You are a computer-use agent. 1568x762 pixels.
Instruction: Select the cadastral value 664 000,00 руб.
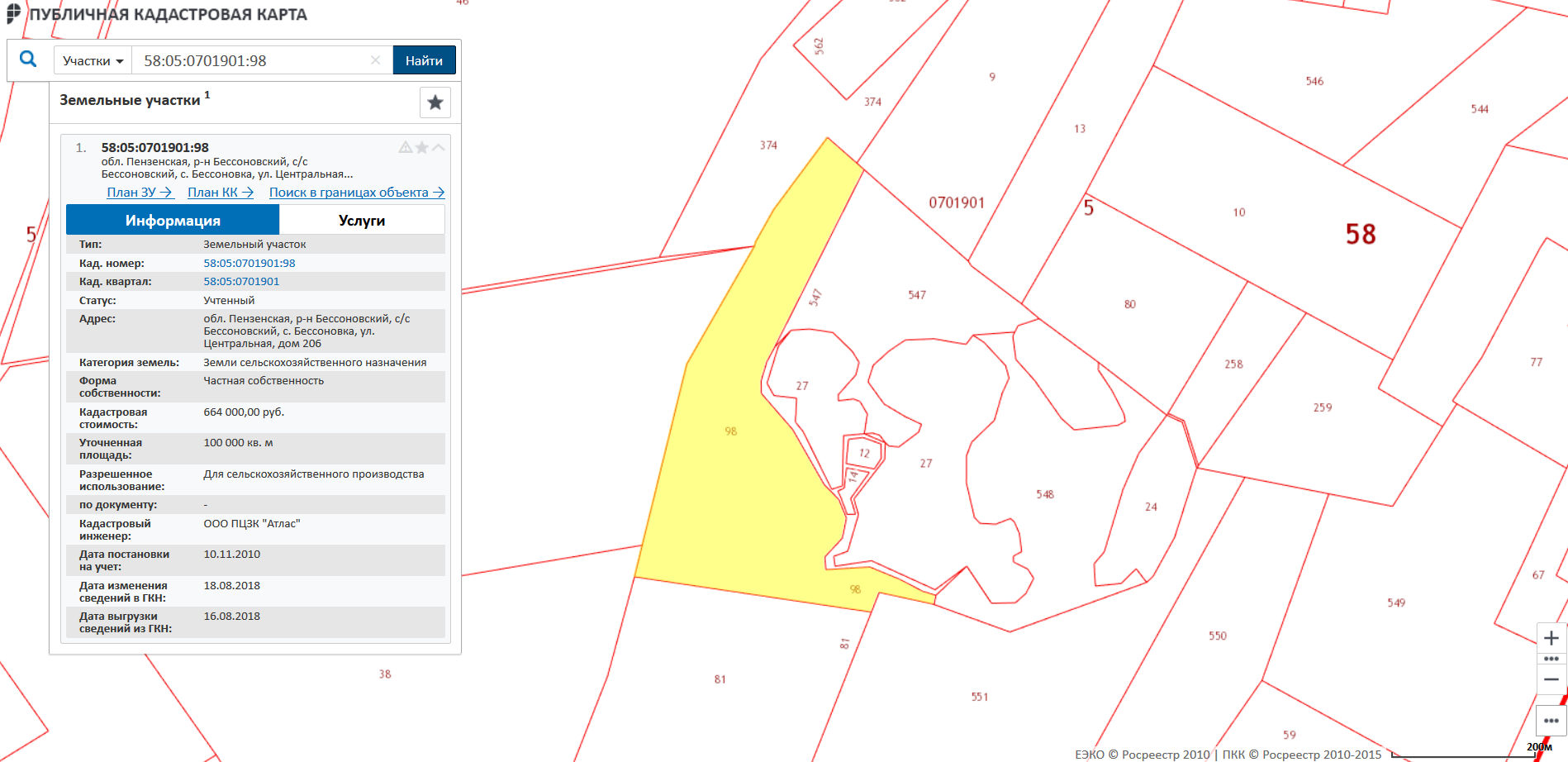(x=244, y=412)
